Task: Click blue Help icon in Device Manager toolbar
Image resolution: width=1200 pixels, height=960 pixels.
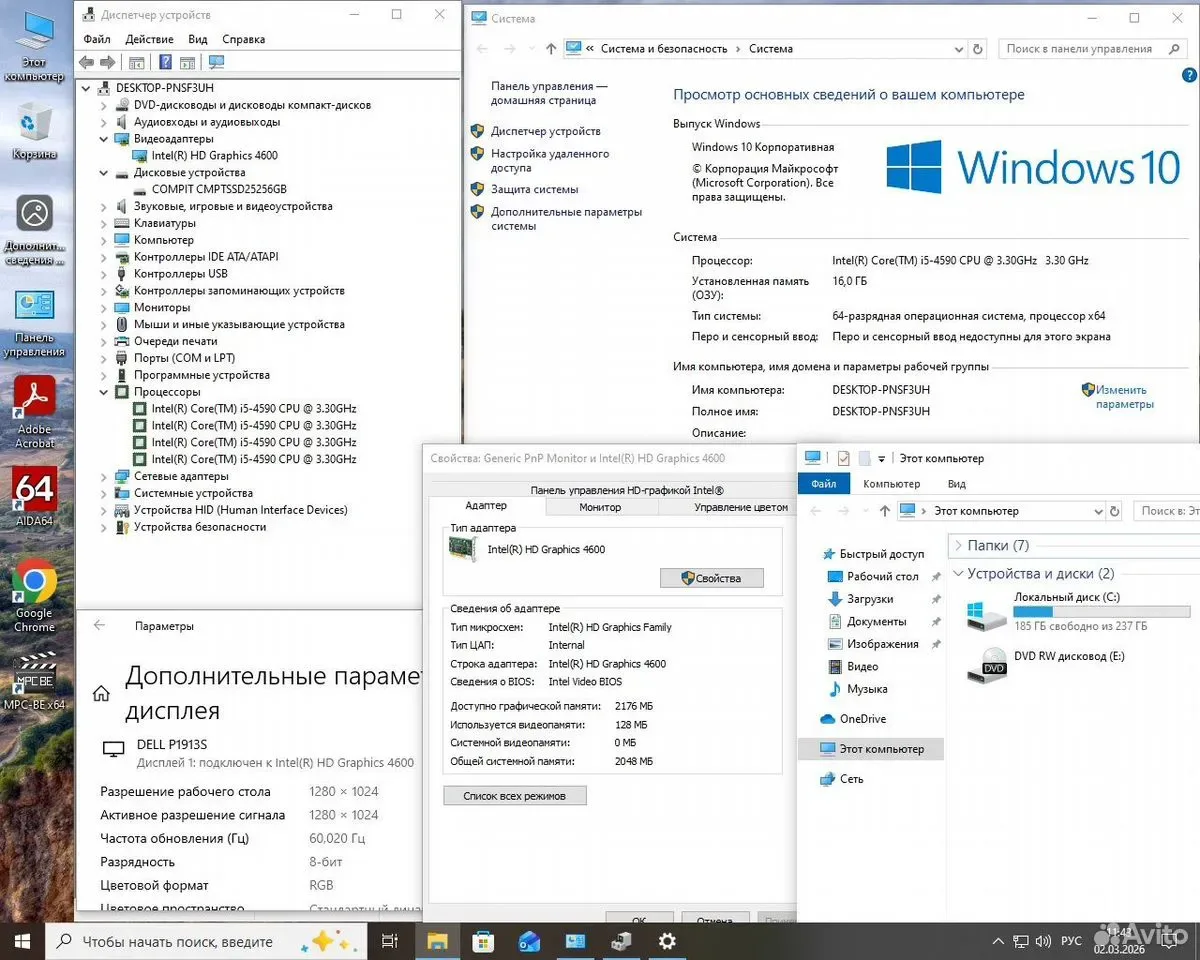Action: click(163, 63)
